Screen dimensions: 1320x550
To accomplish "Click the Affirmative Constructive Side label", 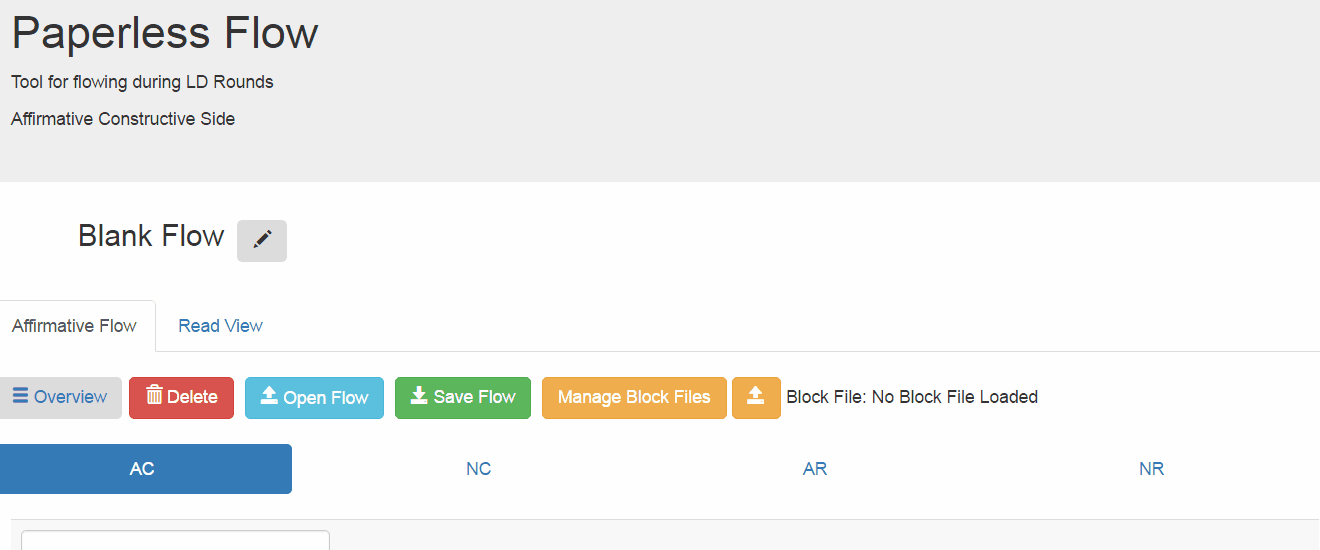I will point(123,119).
